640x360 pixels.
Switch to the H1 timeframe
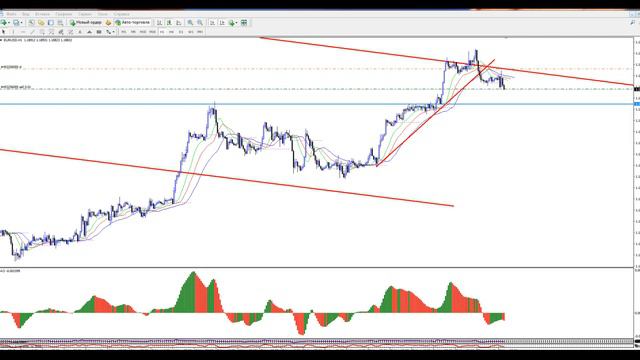[x=162, y=32]
